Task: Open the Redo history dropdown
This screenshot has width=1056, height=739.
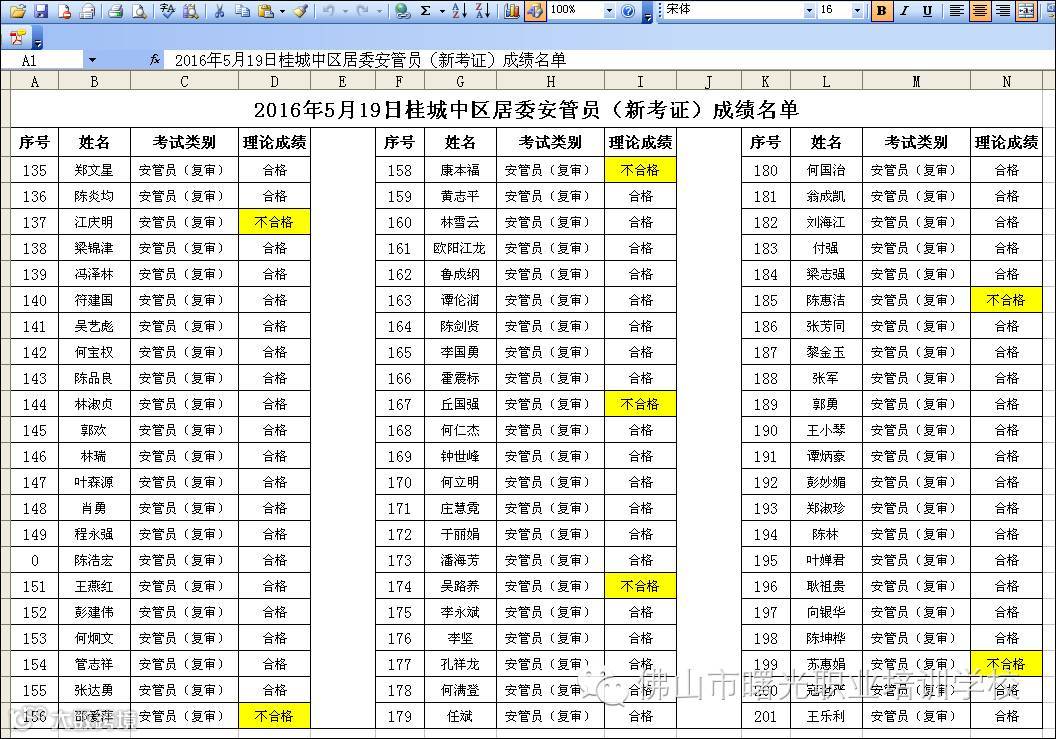Action: (x=379, y=11)
